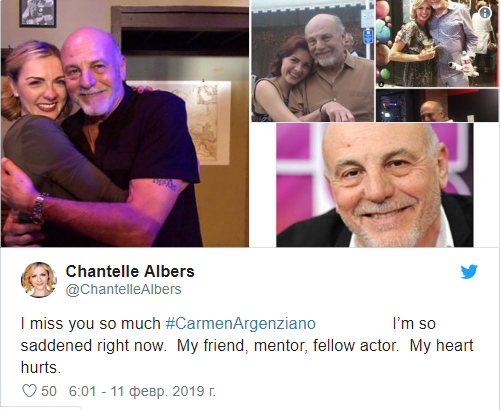Open Chantelle Albers' profile avatar
Image resolution: width=501 pixels, height=410 pixels.
point(39,280)
